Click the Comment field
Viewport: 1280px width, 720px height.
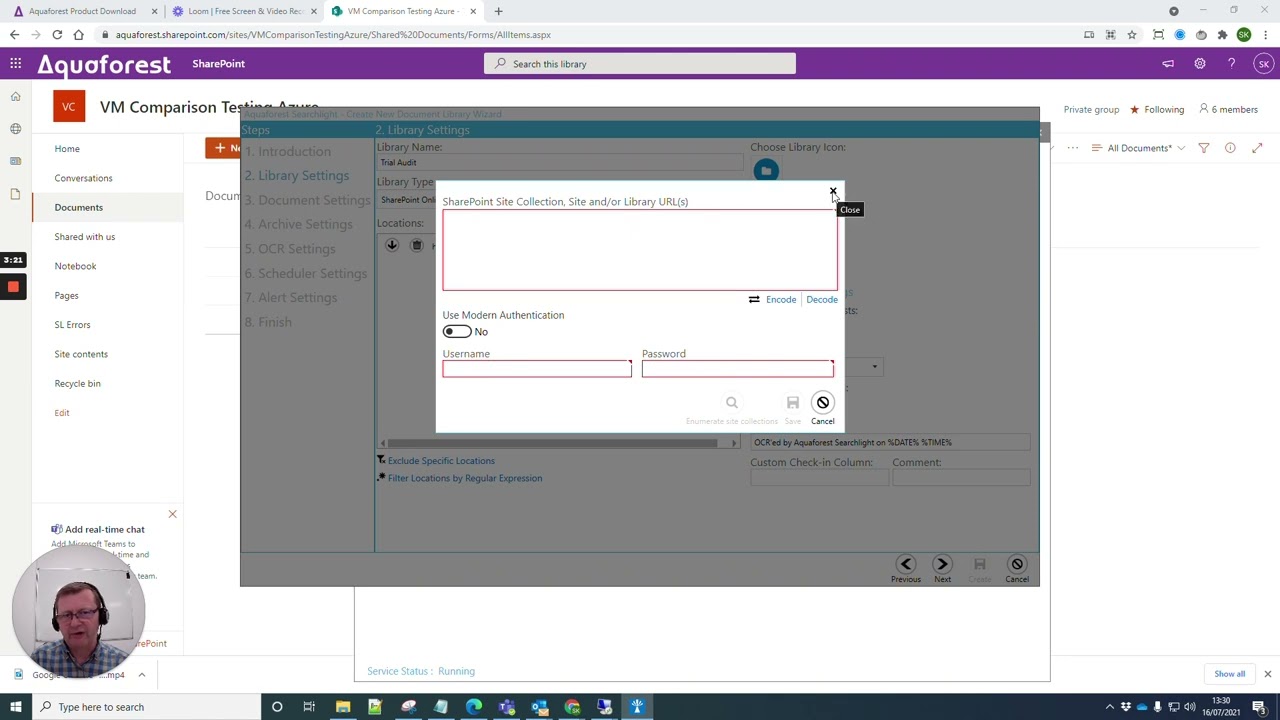point(961,478)
